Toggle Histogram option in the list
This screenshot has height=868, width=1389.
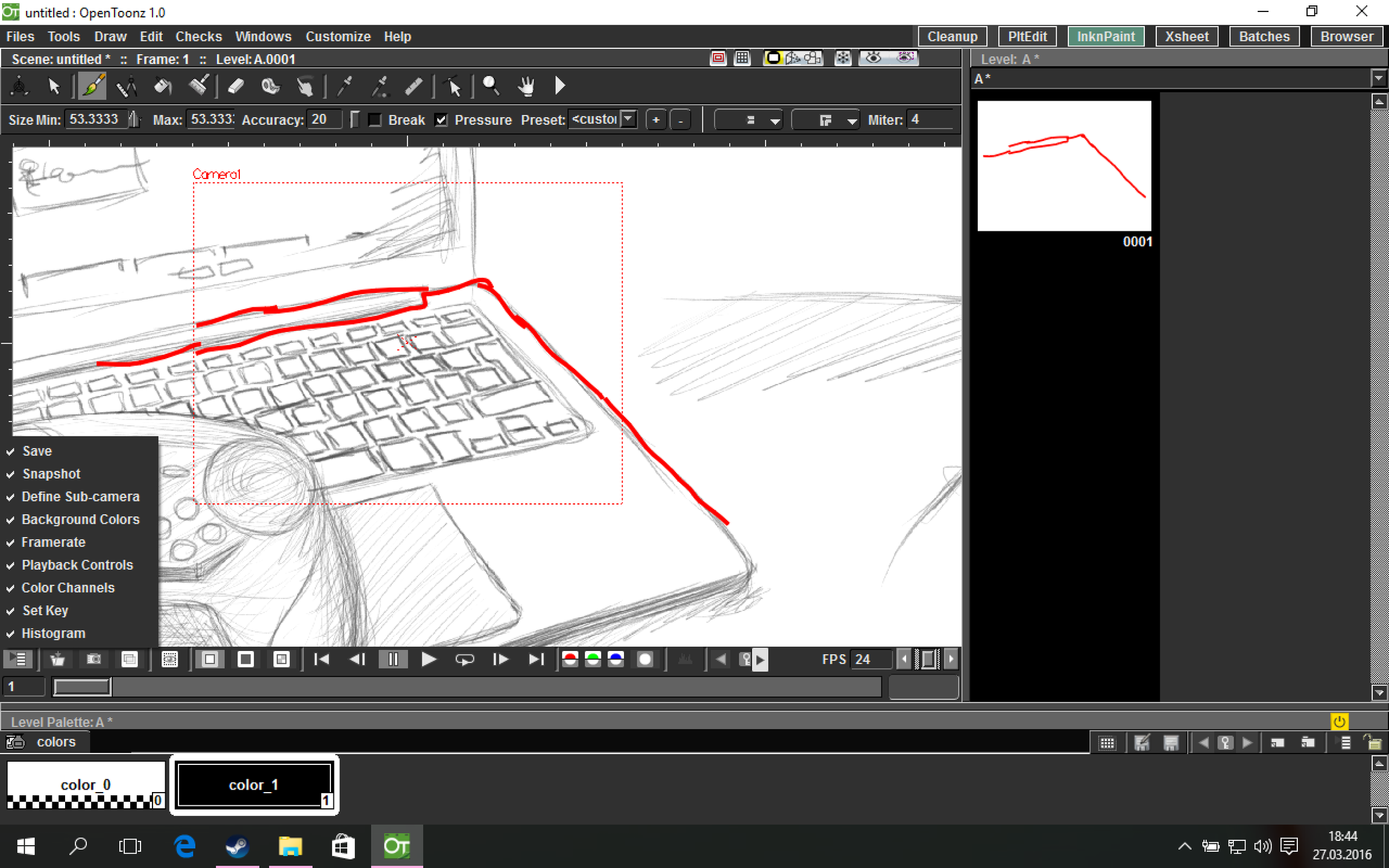53,633
